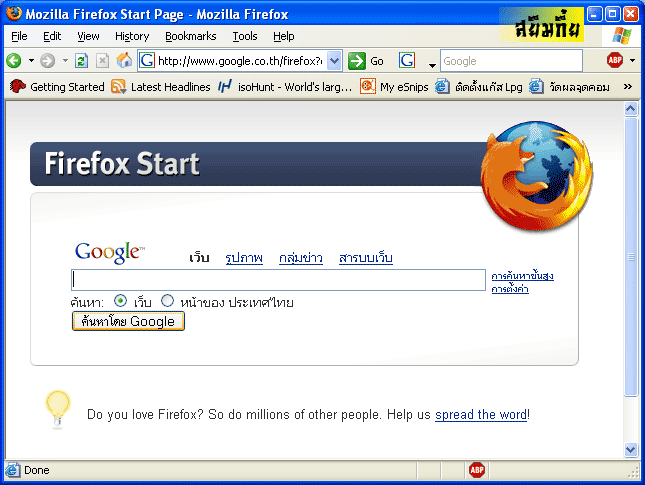Click the page icon in the status bar

(13, 470)
